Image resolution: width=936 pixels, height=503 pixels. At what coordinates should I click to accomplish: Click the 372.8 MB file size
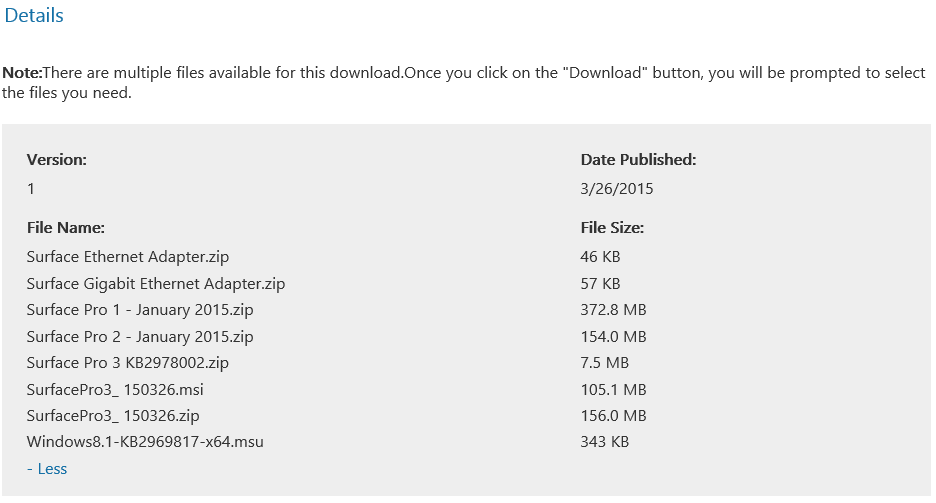(x=613, y=310)
